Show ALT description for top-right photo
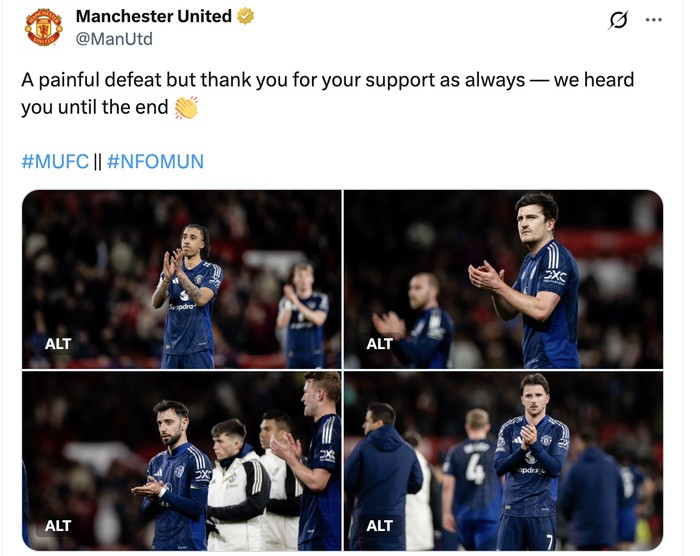700x556 pixels. [380, 344]
